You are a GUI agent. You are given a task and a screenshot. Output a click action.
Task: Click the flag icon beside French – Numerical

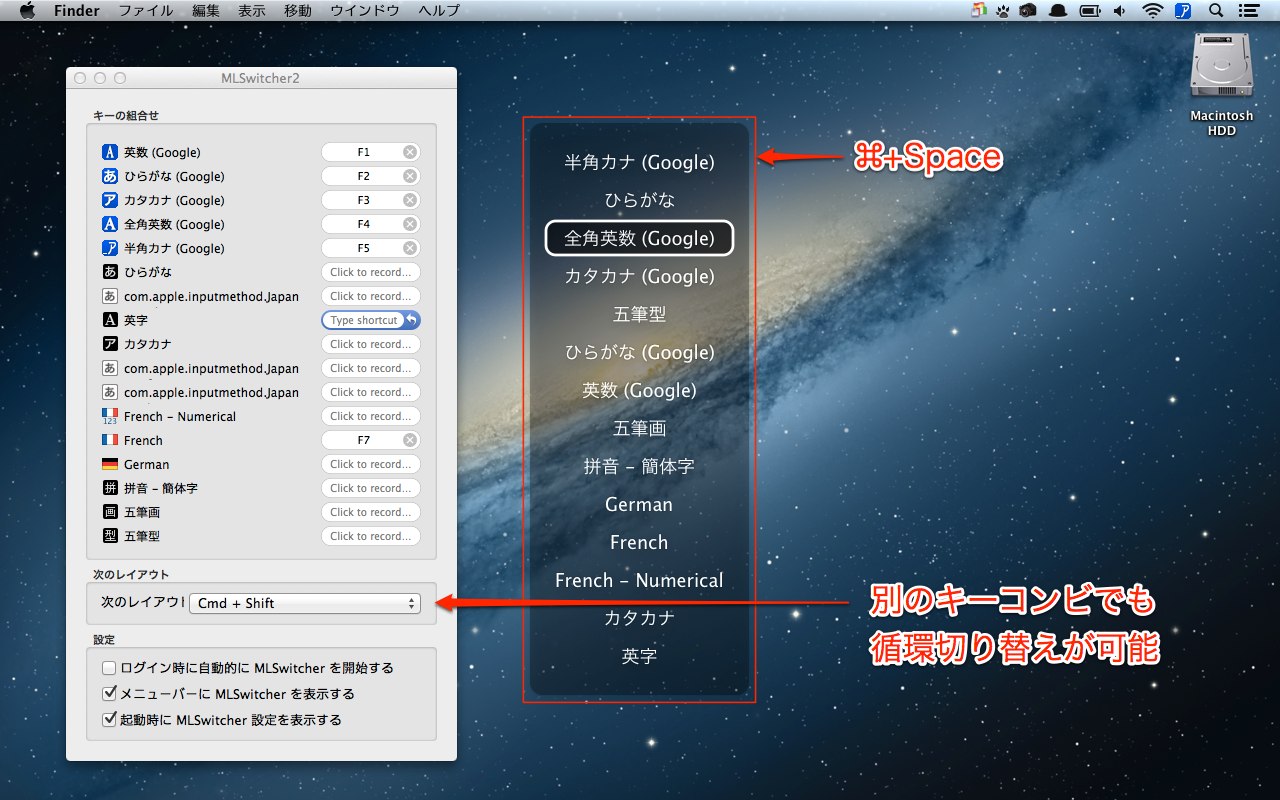point(110,416)
